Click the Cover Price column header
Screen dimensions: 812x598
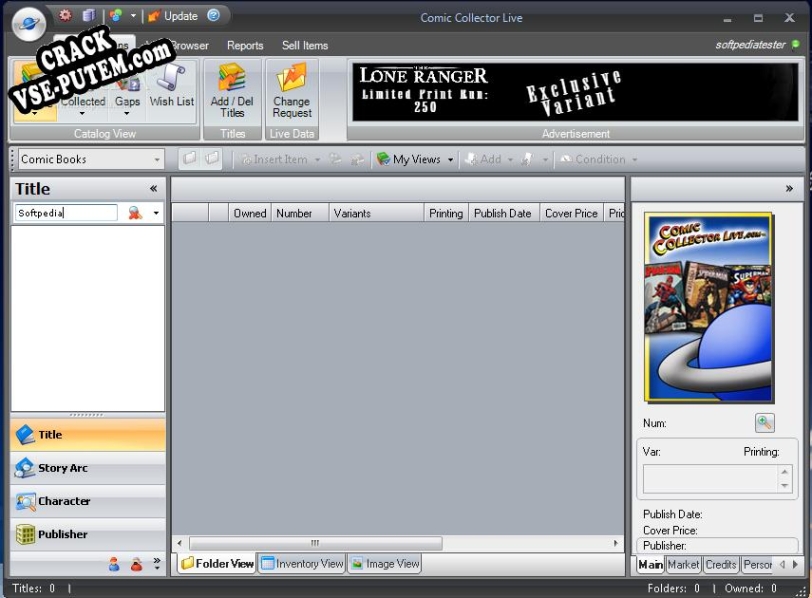571,213
